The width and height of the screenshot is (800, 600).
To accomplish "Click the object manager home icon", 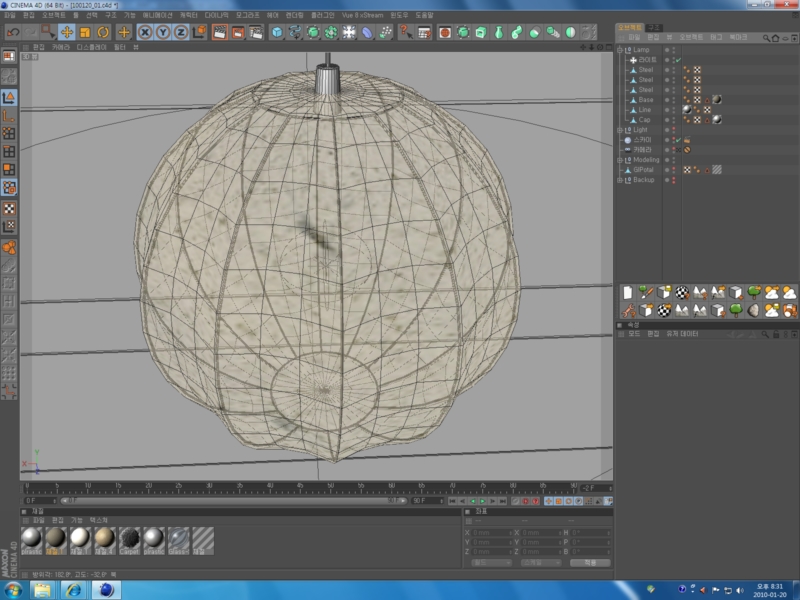I will [x=776, y=38].
